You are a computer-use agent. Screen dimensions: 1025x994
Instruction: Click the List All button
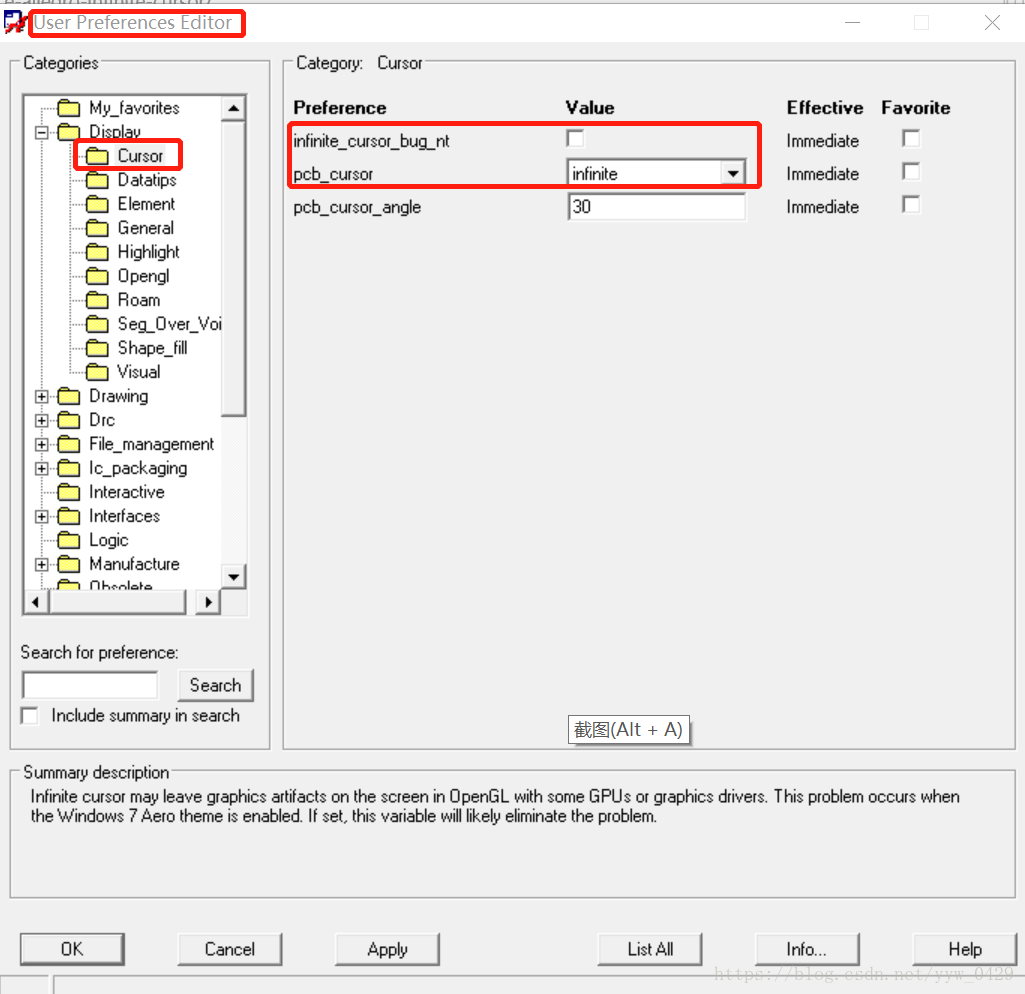tap(650, 949)
